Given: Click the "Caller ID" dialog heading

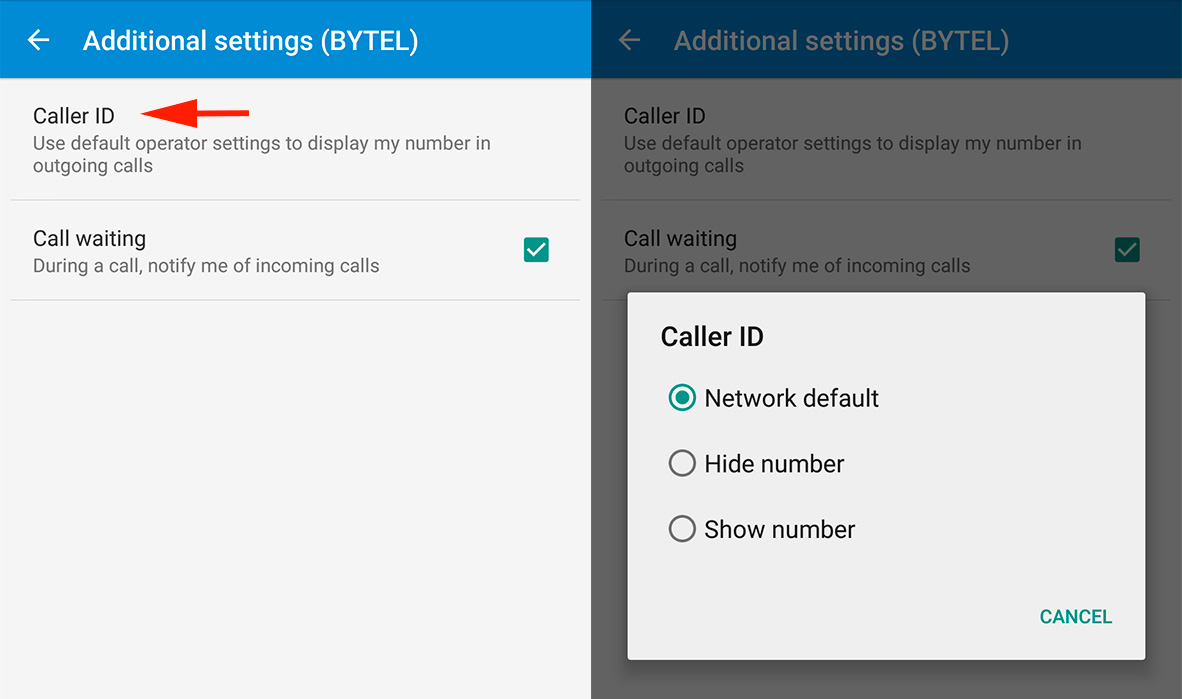Looking at the screenshot, I should [712, 337].
